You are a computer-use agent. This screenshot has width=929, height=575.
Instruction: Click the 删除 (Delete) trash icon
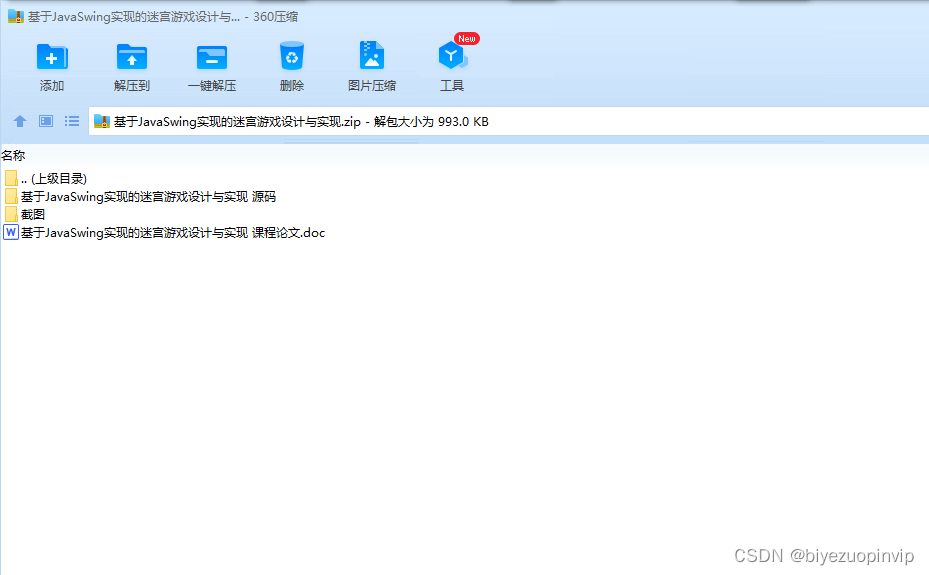coord(291,56)
